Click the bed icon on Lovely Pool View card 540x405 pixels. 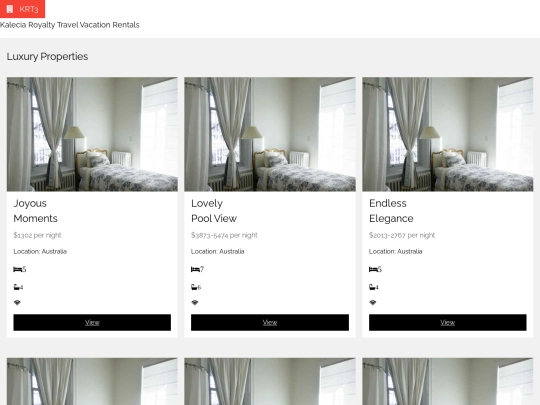click(x=195, y=269)
